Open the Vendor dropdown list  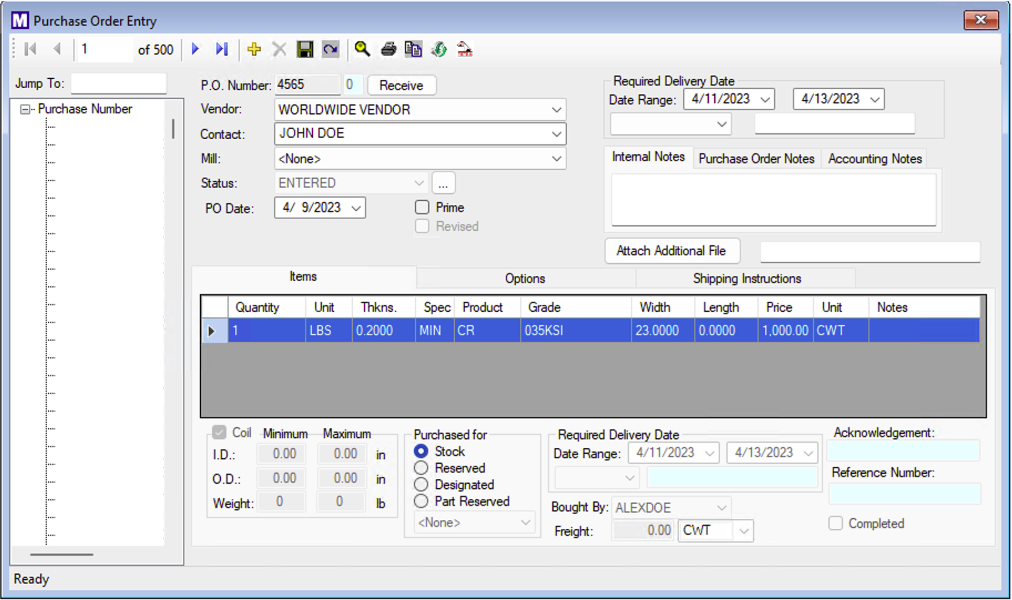tap(556, 110)
